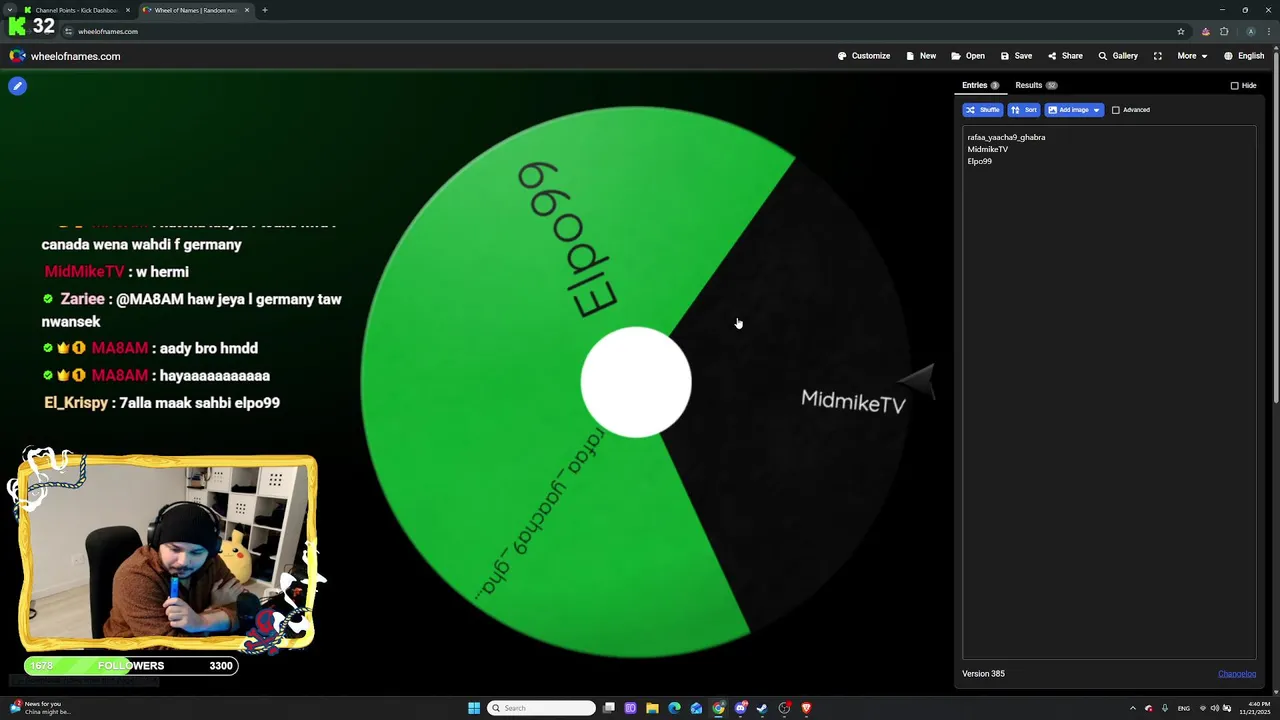The image size is (1280, 720).
Task: Save the current wheel
Action: coord(1016,56)
